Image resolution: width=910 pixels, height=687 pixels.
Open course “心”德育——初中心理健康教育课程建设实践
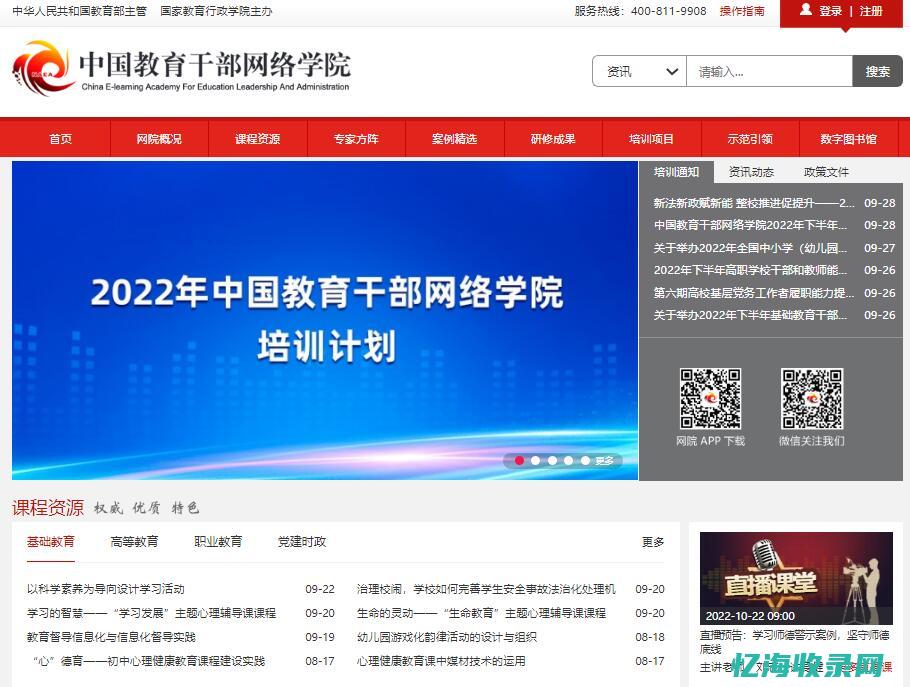148,661
